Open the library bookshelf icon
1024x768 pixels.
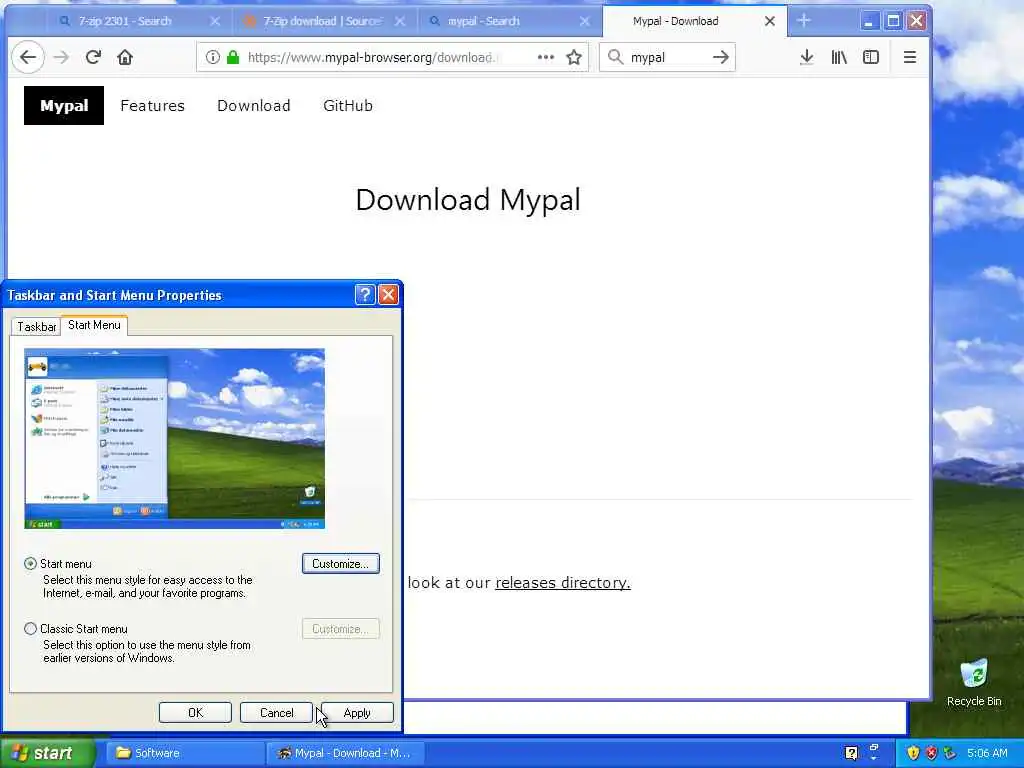[839, 57]
